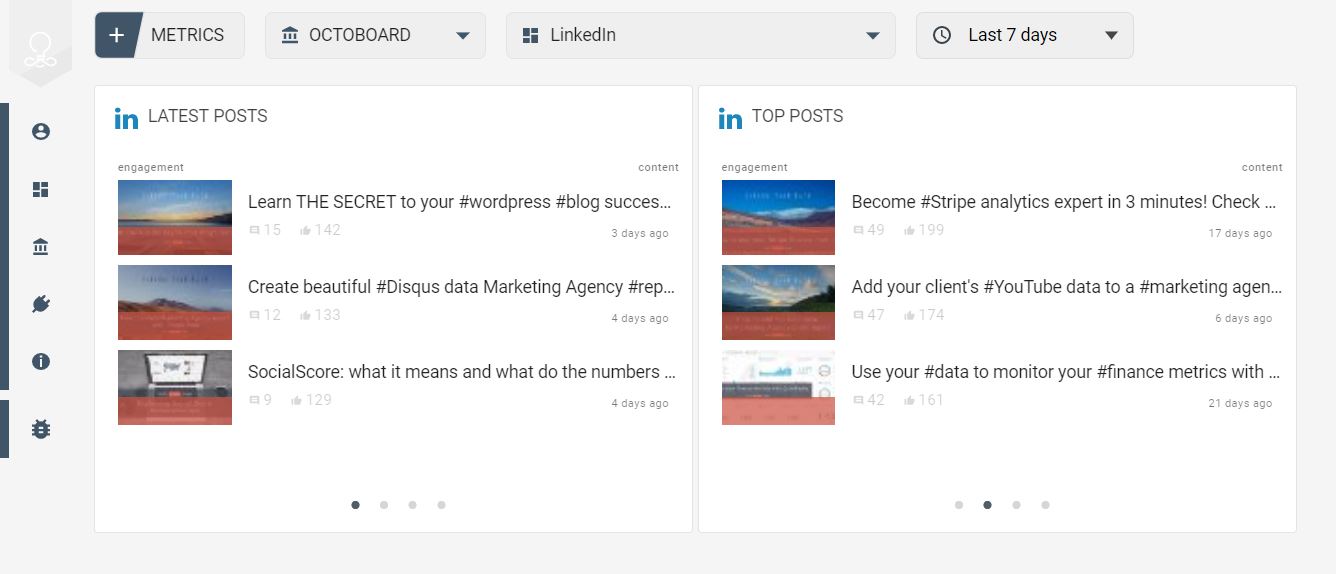
Task: Click the bank icon in OCTOBOARD selector
Action: pyautogui.click(x=290, y=35)
